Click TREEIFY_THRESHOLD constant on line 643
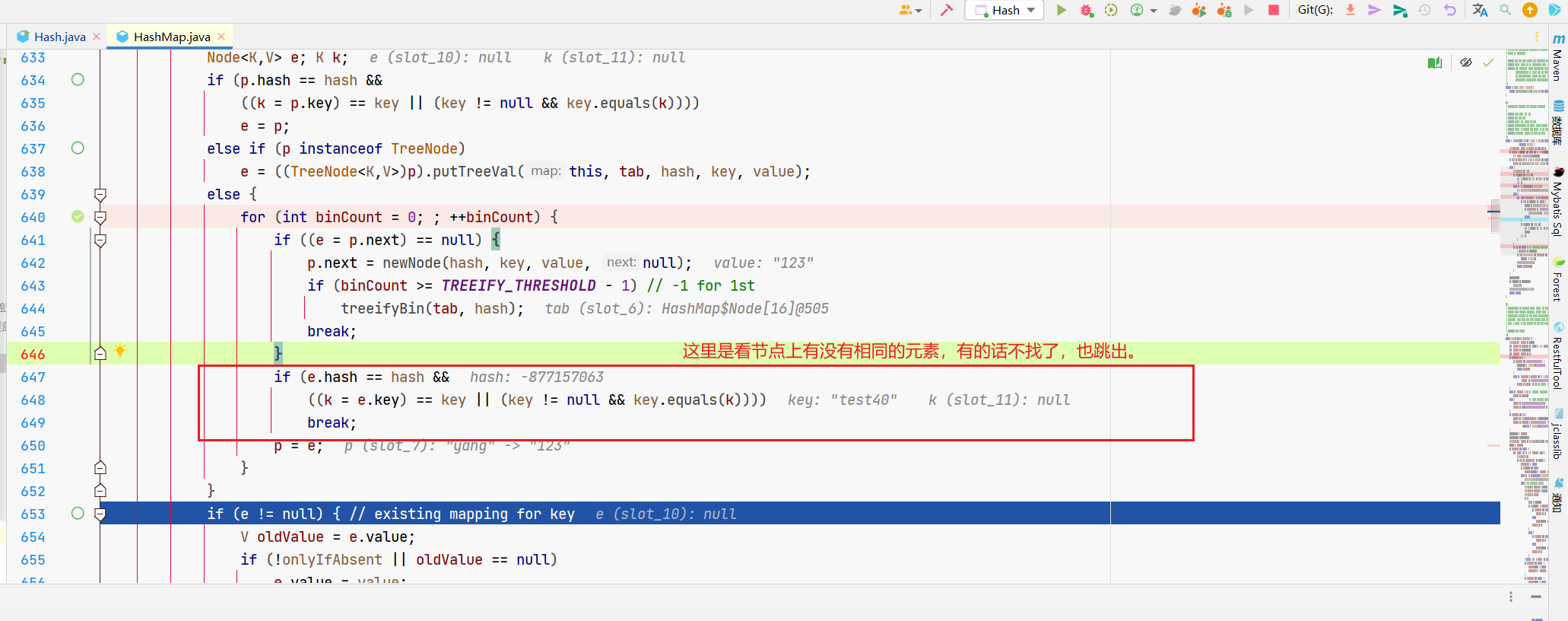The image size is (1568, 621). tap(519, 285)
